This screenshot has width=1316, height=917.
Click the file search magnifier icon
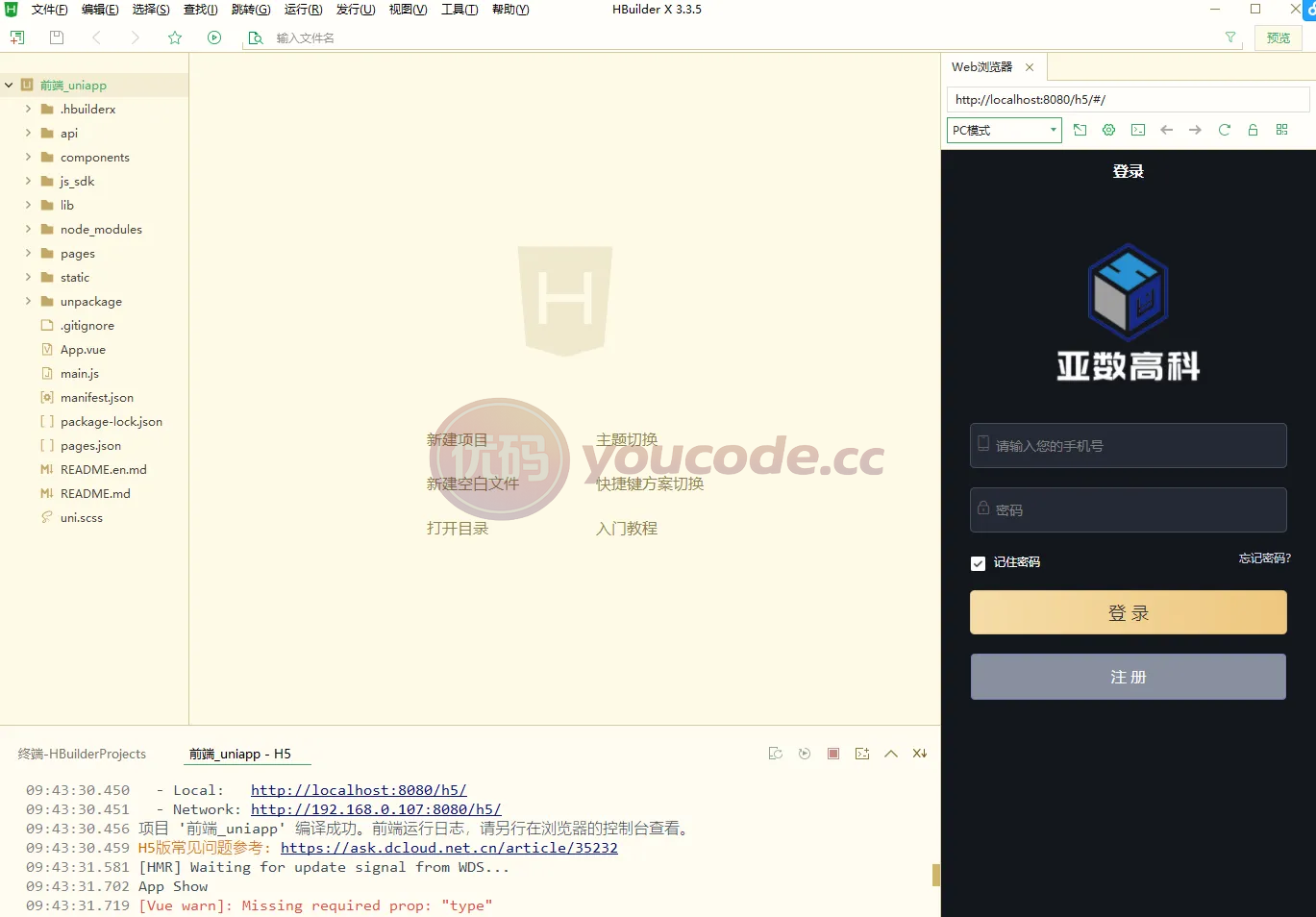click(255, 37)
